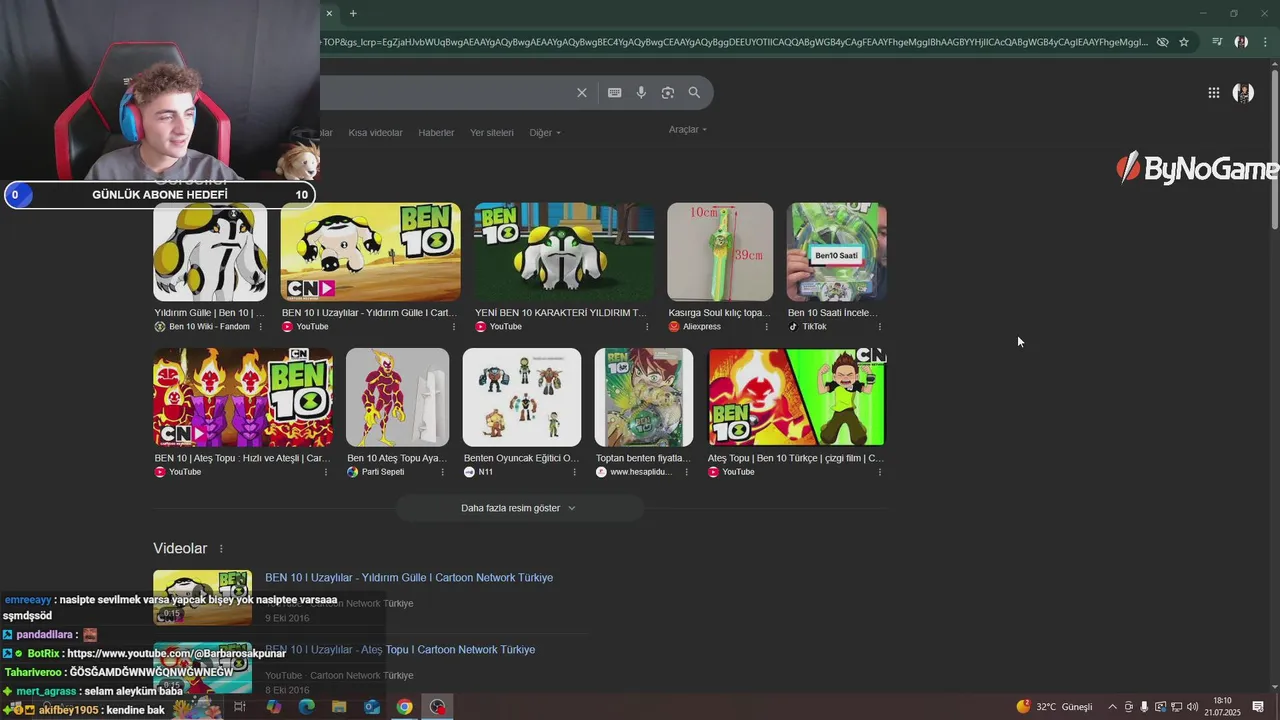Open options for N11 image result
The image size is (1280, 720).
[574, 472]
